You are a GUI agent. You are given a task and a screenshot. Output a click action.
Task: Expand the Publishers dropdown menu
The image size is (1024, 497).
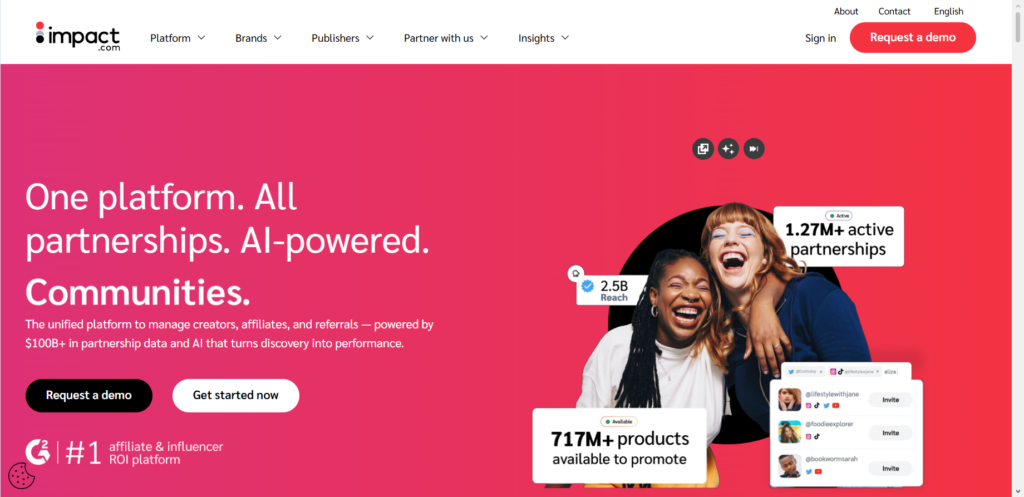pyautogui.click(x=343, y=38)
